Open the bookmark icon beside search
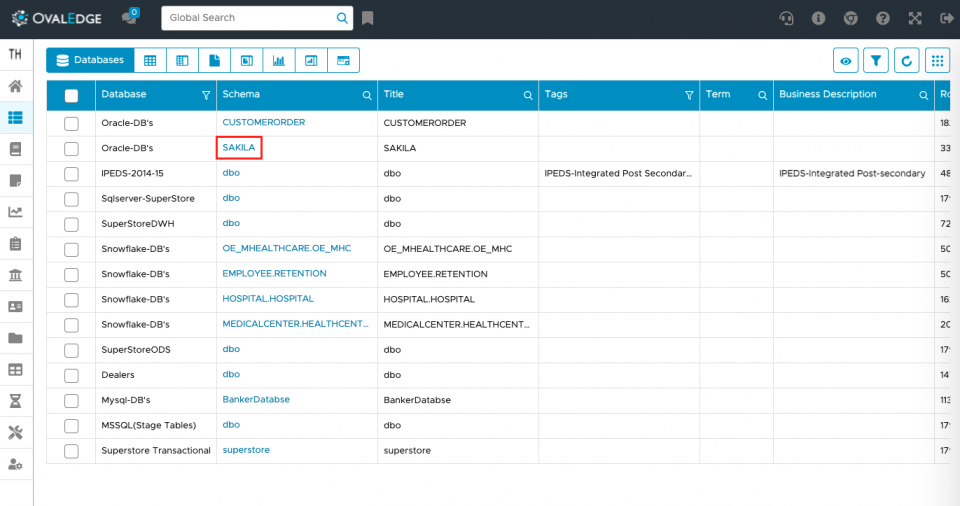 pos(367,18)
